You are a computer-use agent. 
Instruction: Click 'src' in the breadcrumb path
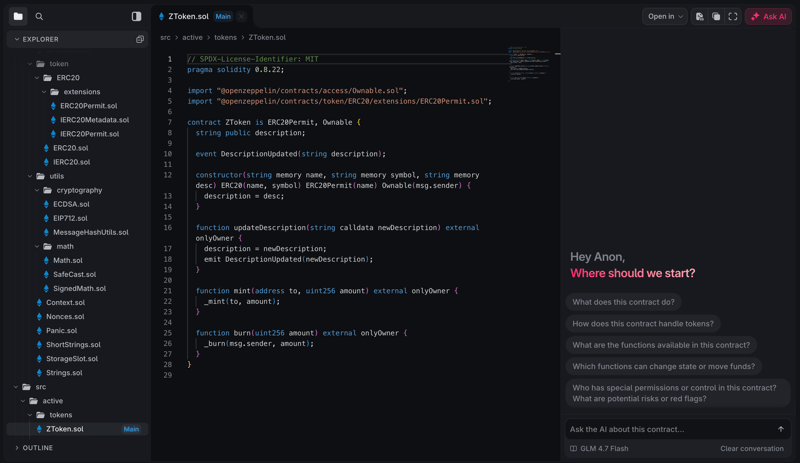coord(165,37)
